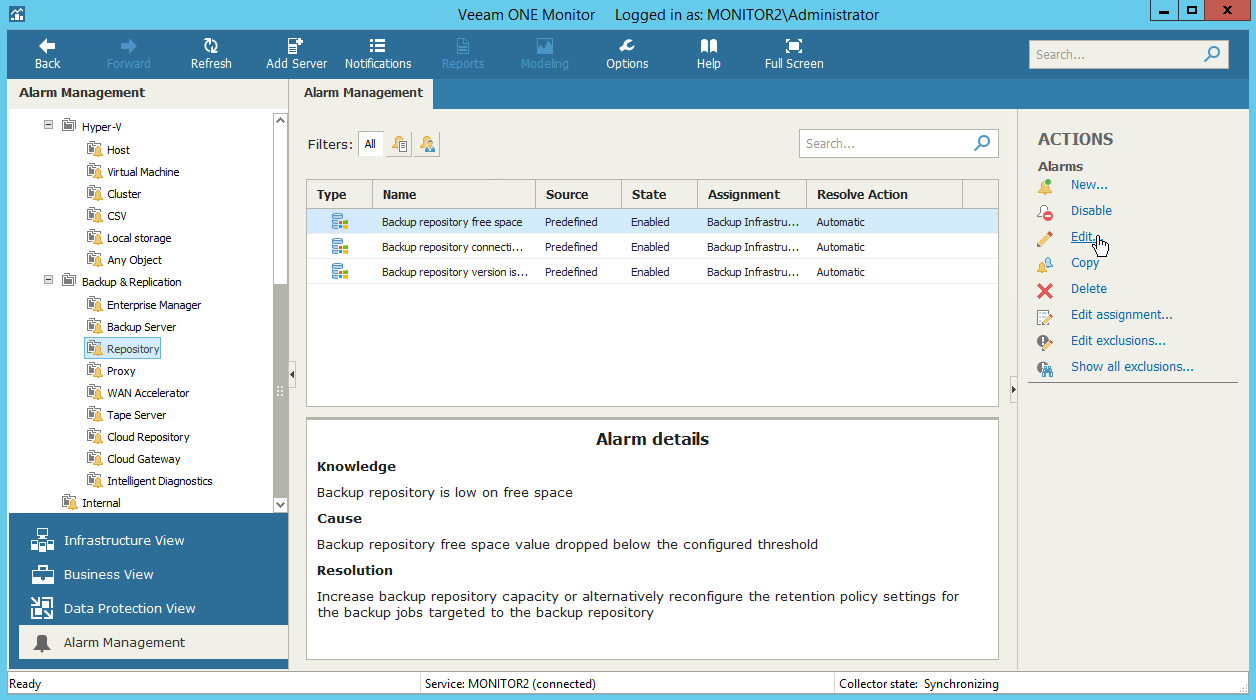This screenshot has width=1256, height=700.
Task: Collapse the right Actions pane arrow
Action: 1012,389
